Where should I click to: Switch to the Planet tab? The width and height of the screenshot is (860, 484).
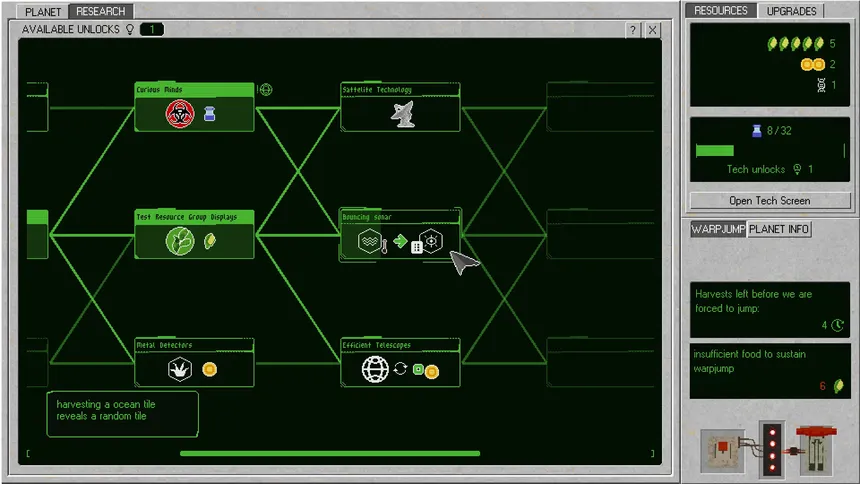pyautogui.click(x=43, y=12)
